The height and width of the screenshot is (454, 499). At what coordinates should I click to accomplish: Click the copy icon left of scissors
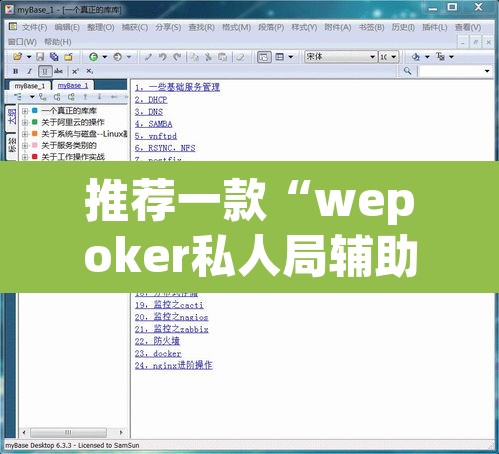coord(194,57)
